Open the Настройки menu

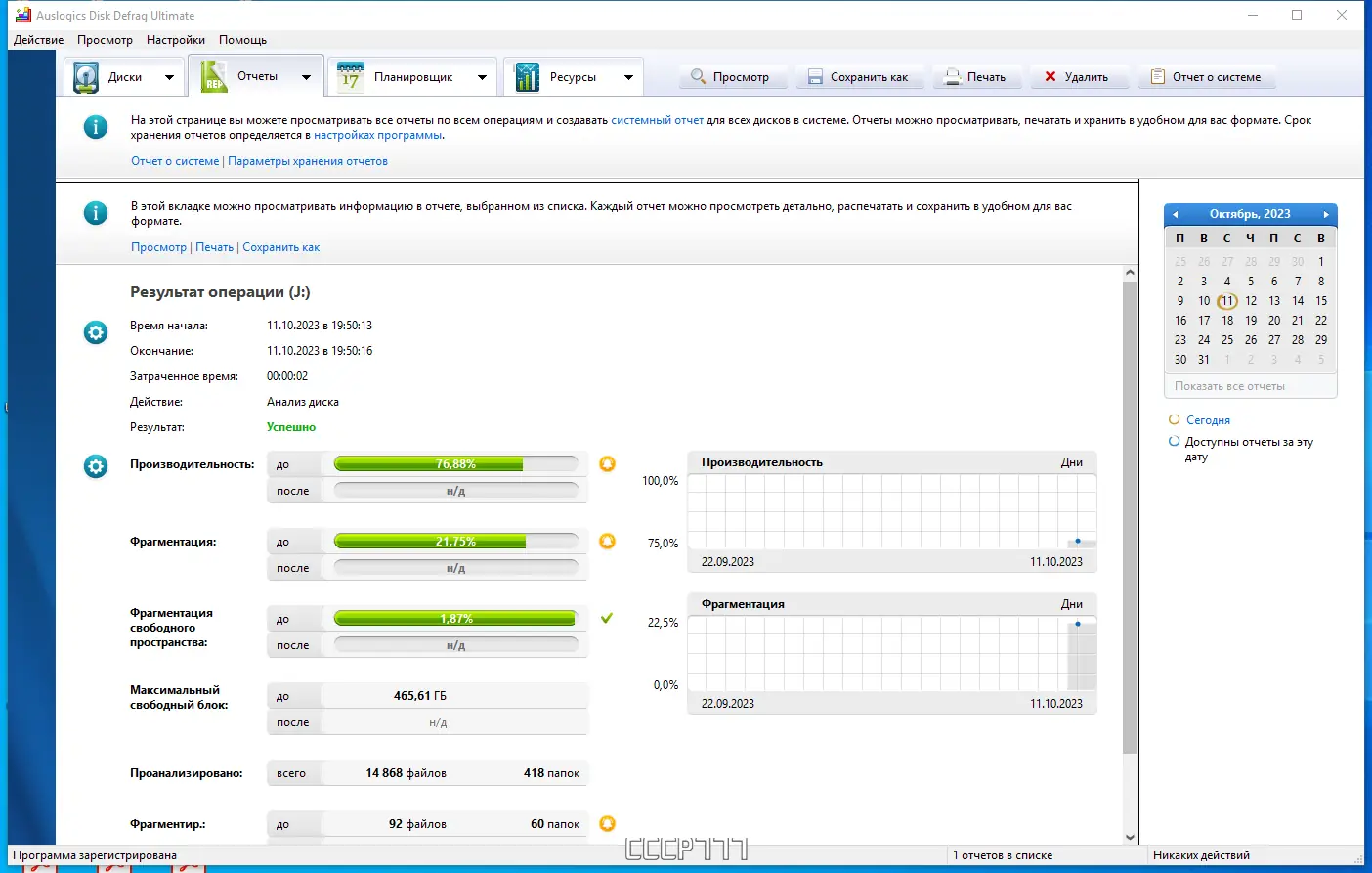pyautogui.click(x=176, y=40)
